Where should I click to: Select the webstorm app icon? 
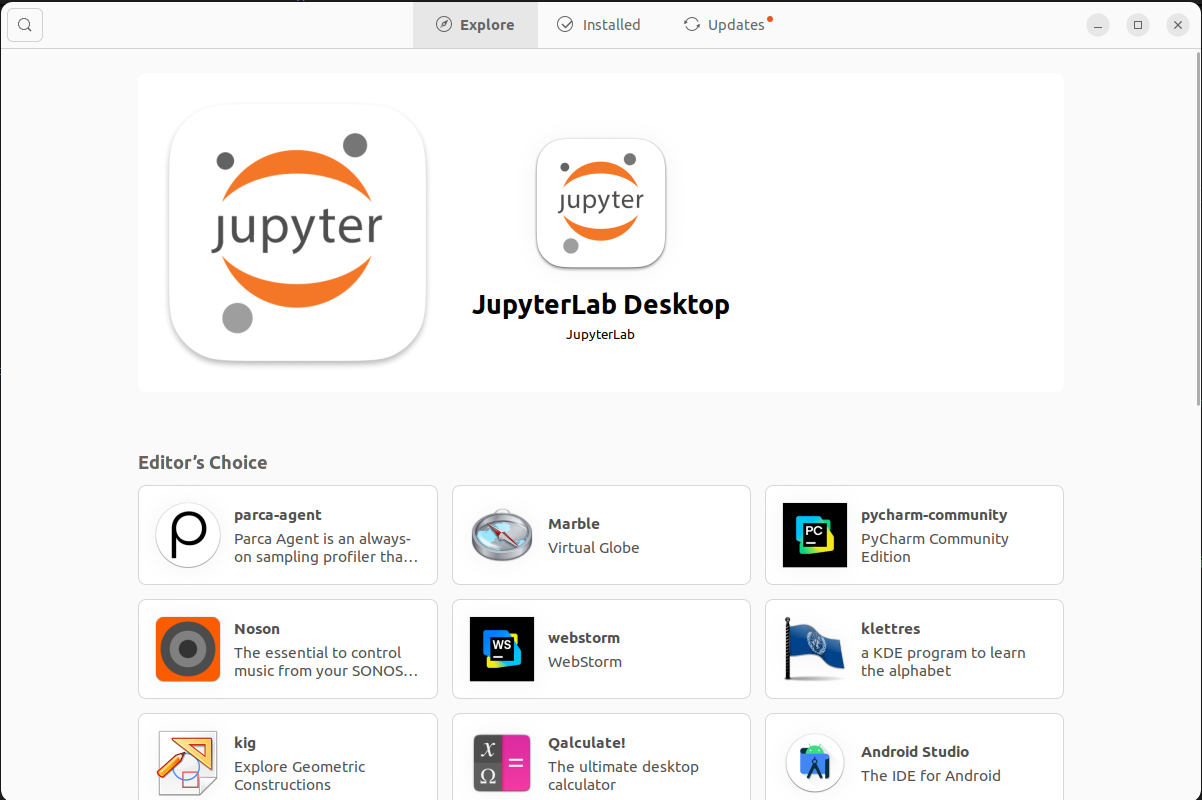coord(501,649)
